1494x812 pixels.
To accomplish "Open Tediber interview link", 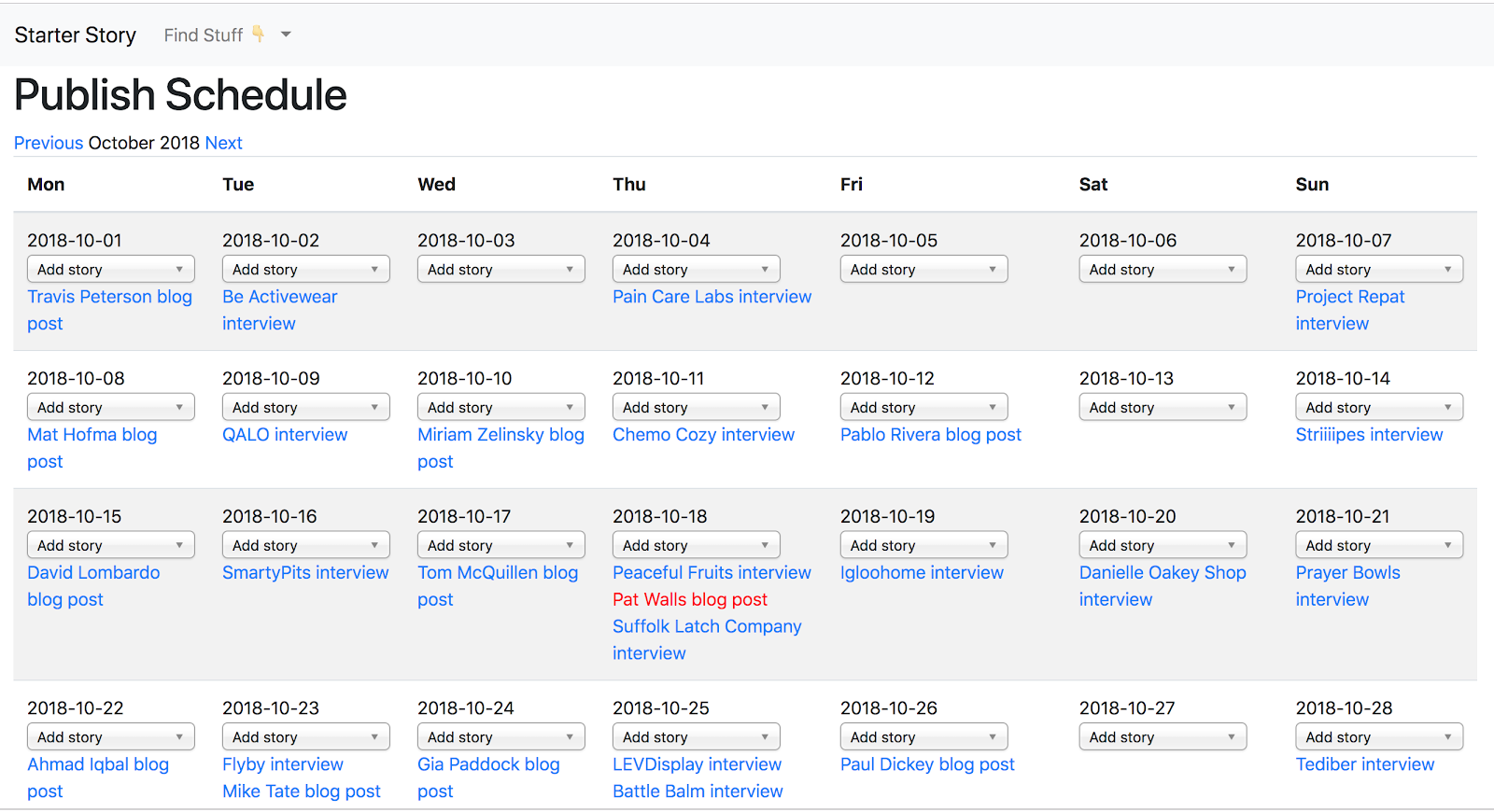I will pos(1364,764).
